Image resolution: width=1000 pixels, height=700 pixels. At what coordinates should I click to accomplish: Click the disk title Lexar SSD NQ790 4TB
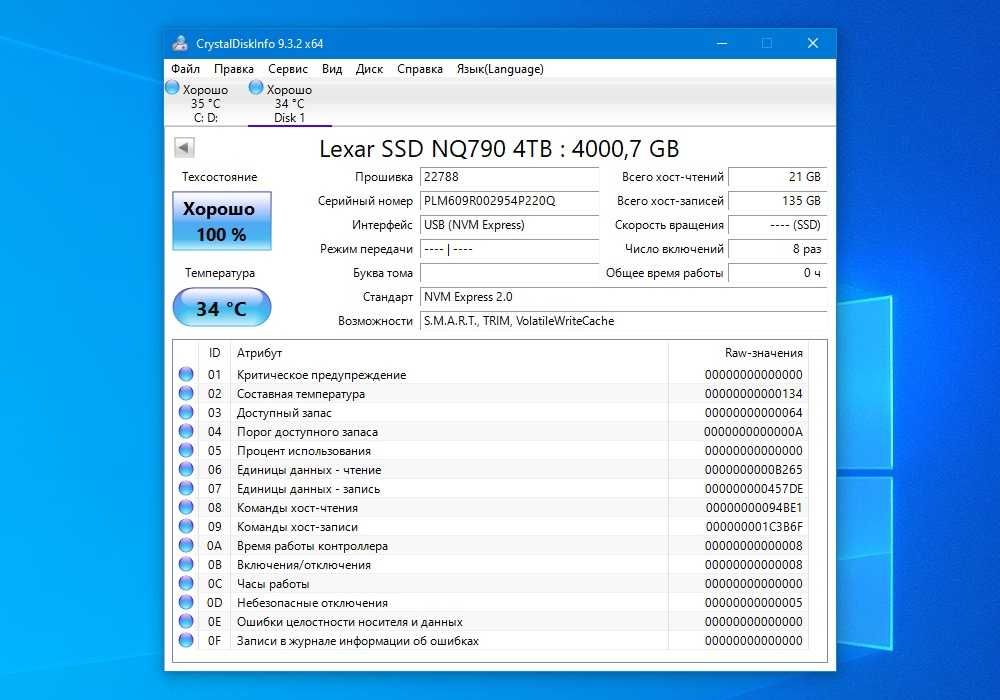(x=499, y=149)
